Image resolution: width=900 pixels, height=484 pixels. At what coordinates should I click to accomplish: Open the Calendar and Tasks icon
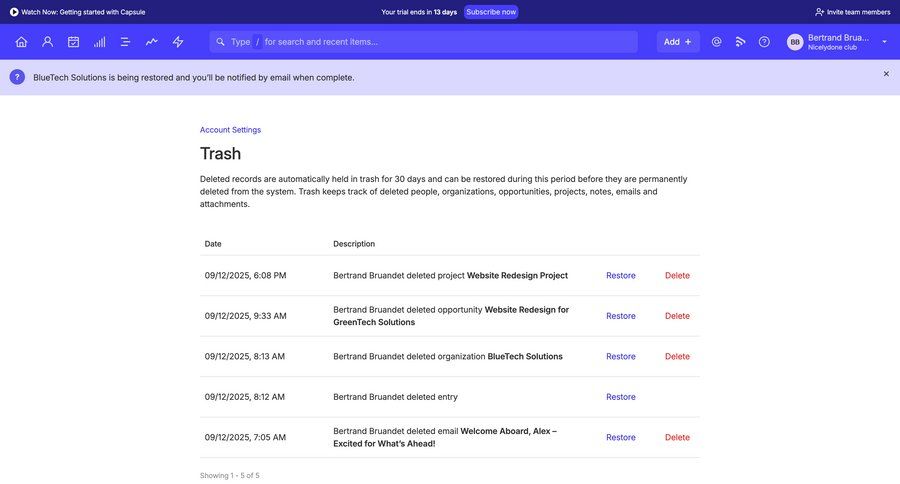click(73, 42)
